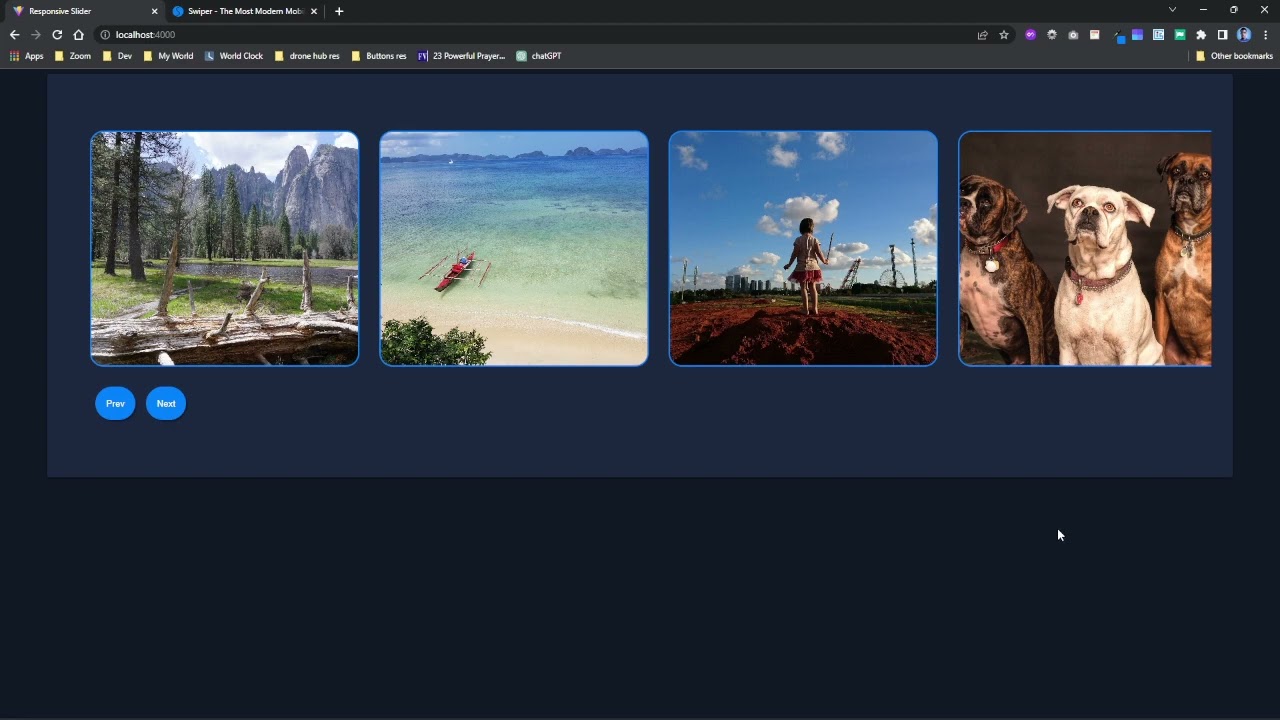This screenshot has width=1280, height=720.
Task: Open the Zoom bookmarks folder
Action: click(x=73, y=56)
